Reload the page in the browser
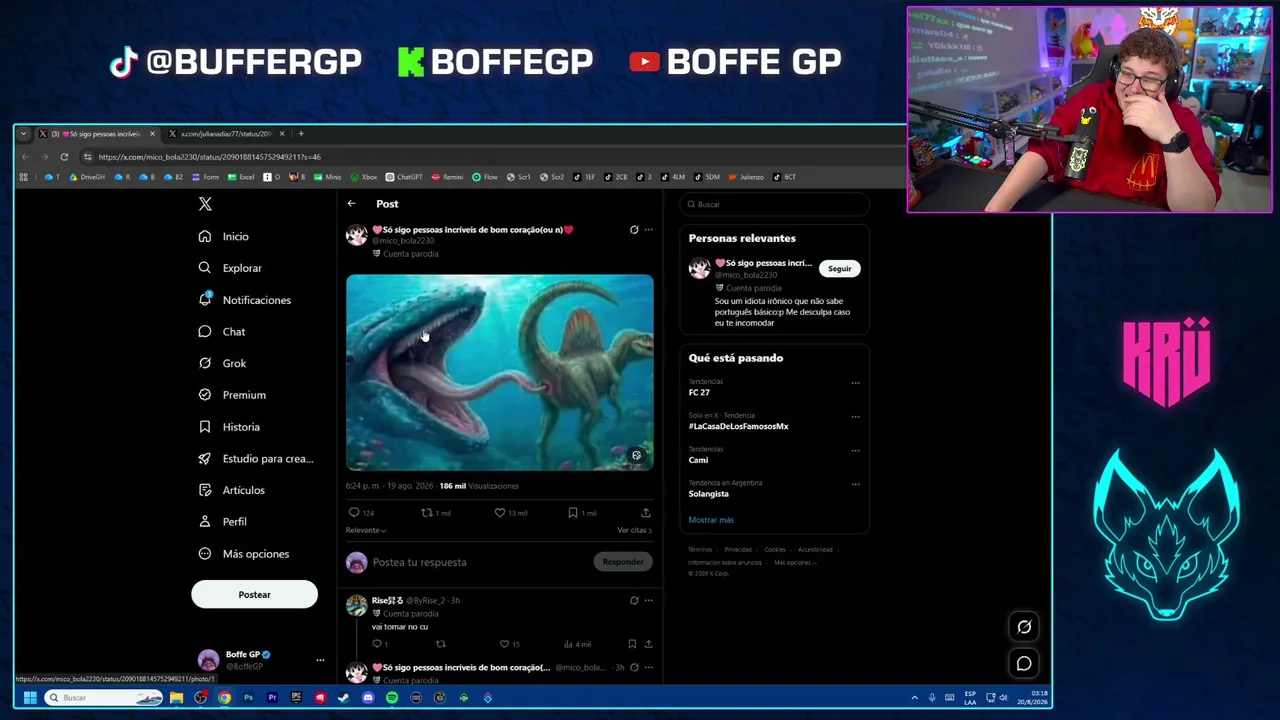This screenshot has height=720, width=1280. click(64, 157)
